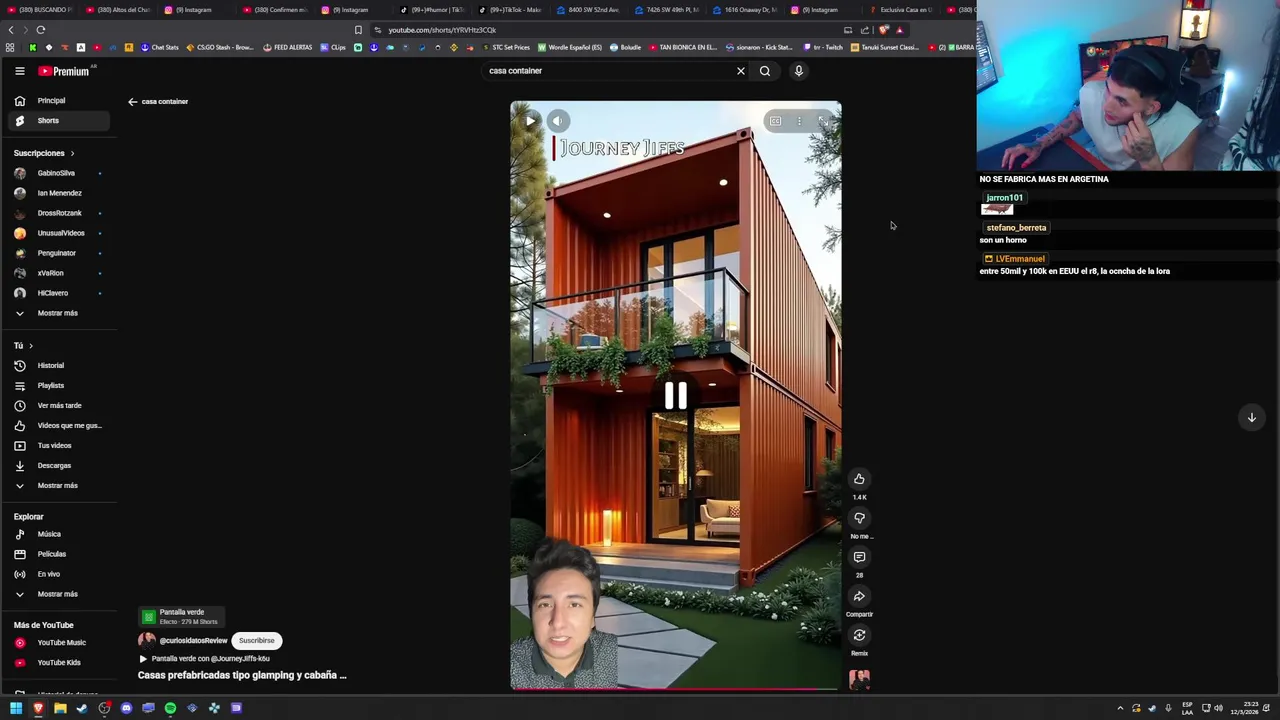The width and height of the screenshot is (1280, 720).
Task: Open Ver más tarde list
Action: [x=58, y=406]
